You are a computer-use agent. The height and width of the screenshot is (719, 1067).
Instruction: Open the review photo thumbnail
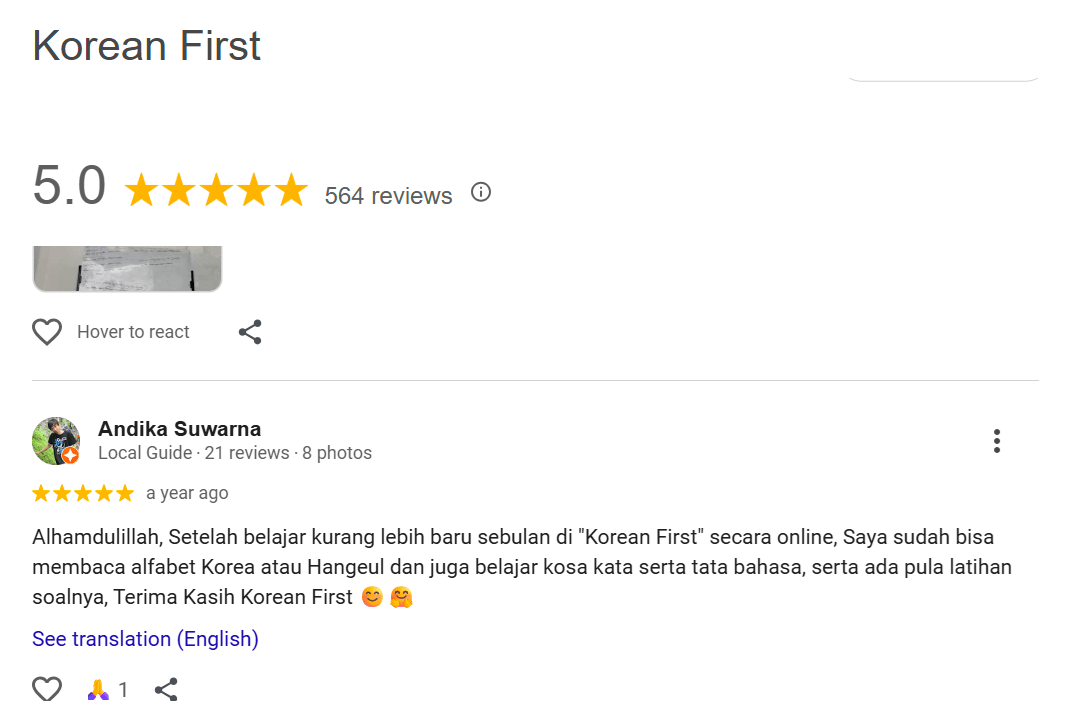coord(127,268)
